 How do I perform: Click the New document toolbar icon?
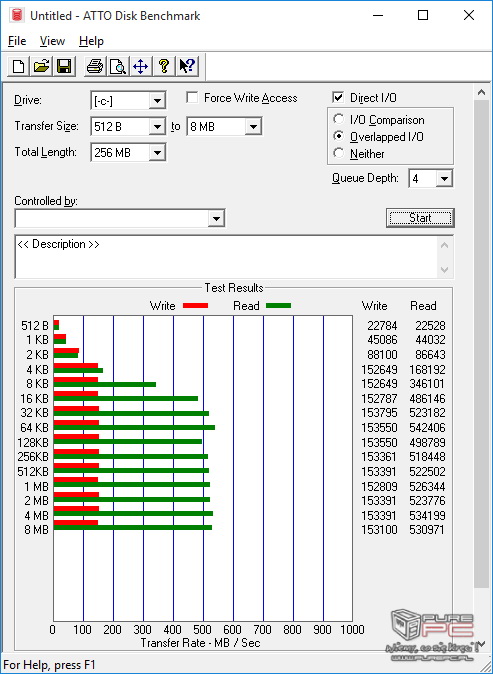click(18, 67)
